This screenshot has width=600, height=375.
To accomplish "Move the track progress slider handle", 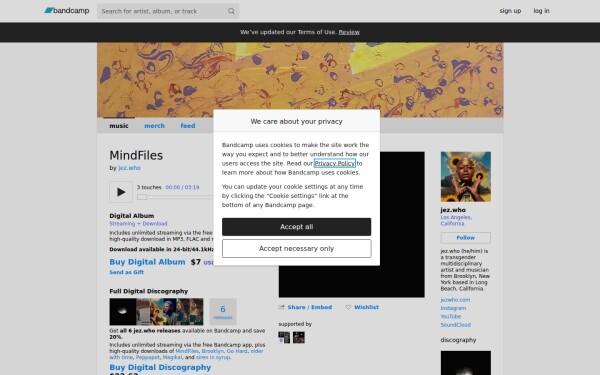I will point(142,197).
